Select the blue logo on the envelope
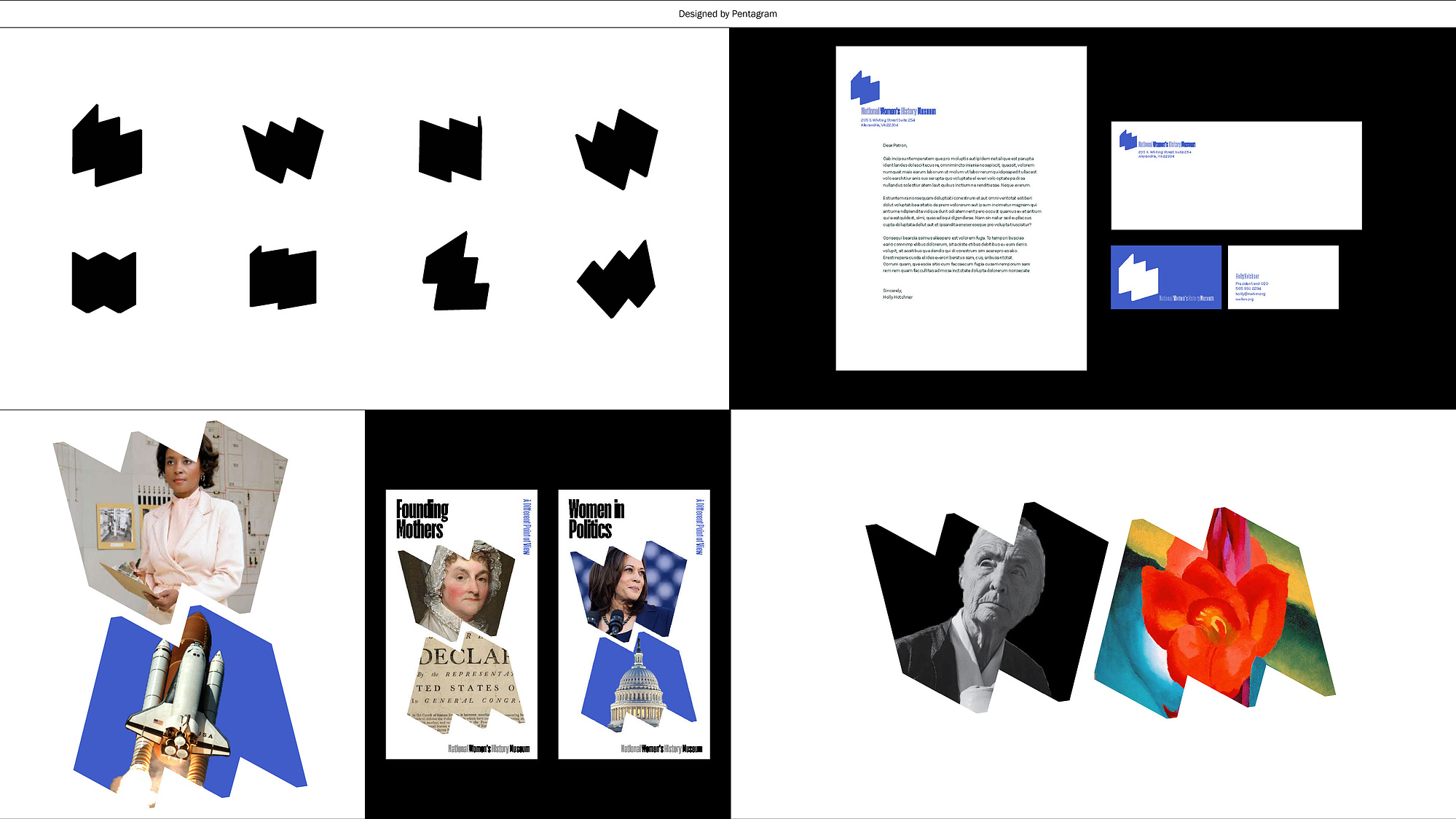This screenshot has width=1456, height=819. click(x=1128, y=140)
